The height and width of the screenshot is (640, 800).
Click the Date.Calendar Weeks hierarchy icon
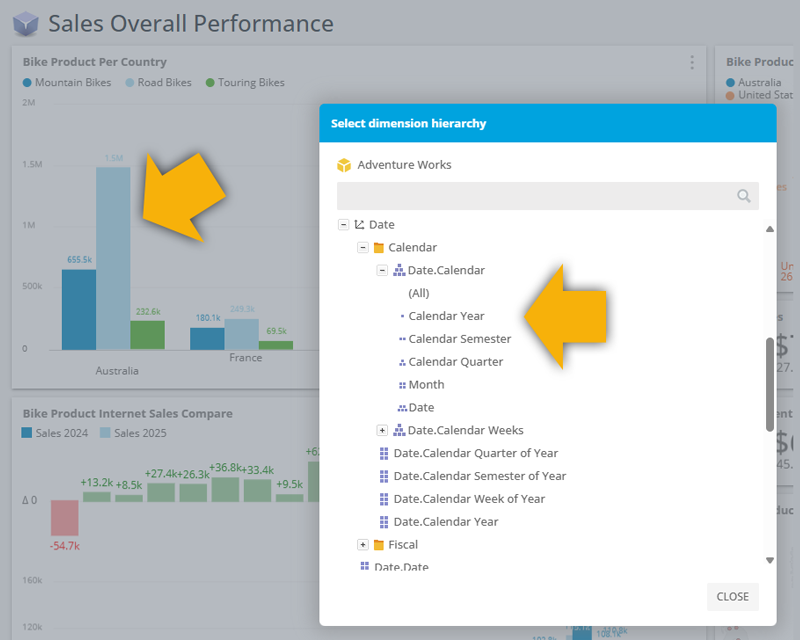[x=398, y=430]
